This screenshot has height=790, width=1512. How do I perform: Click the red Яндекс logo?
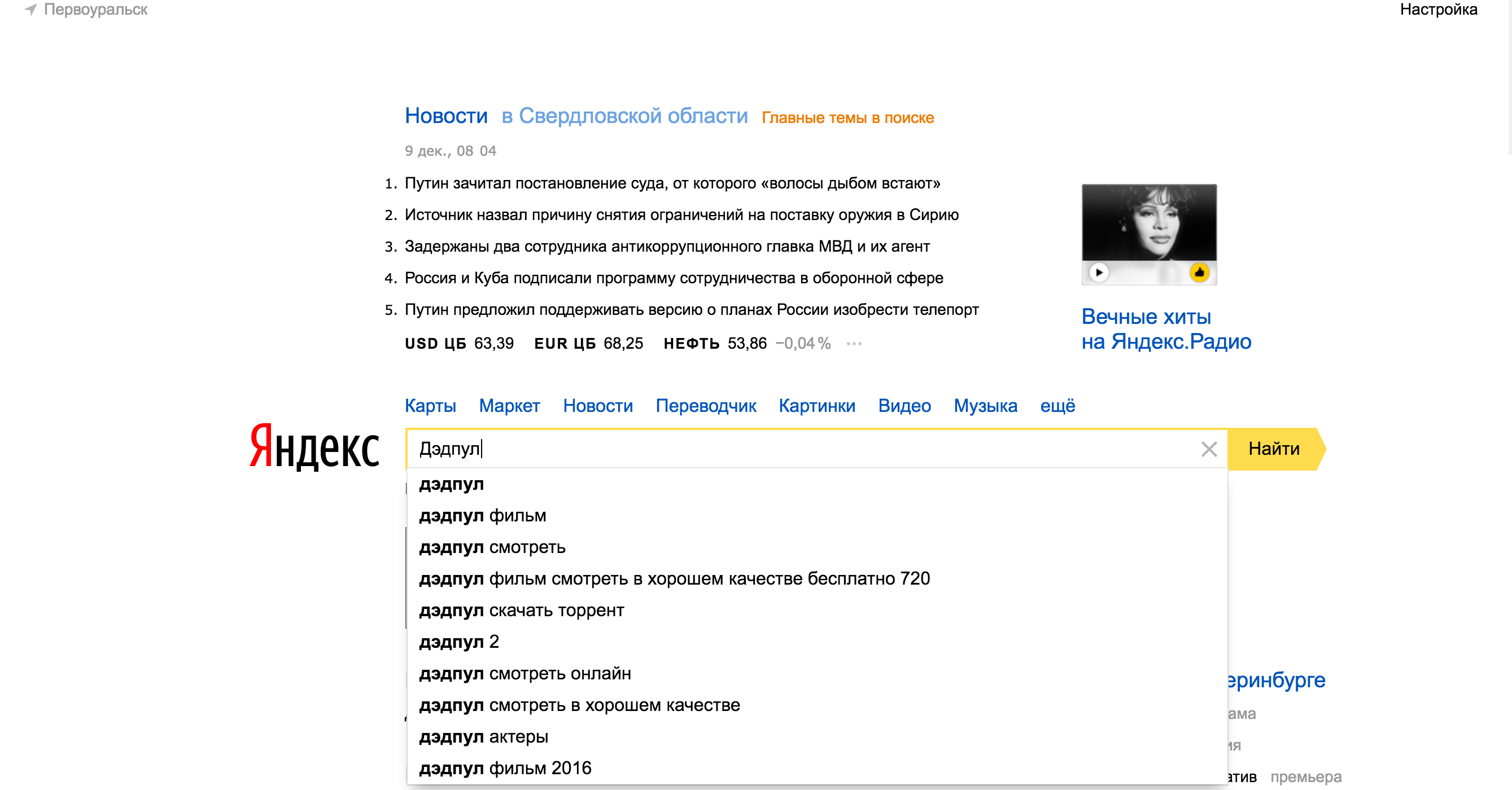[x=314, y=447]
